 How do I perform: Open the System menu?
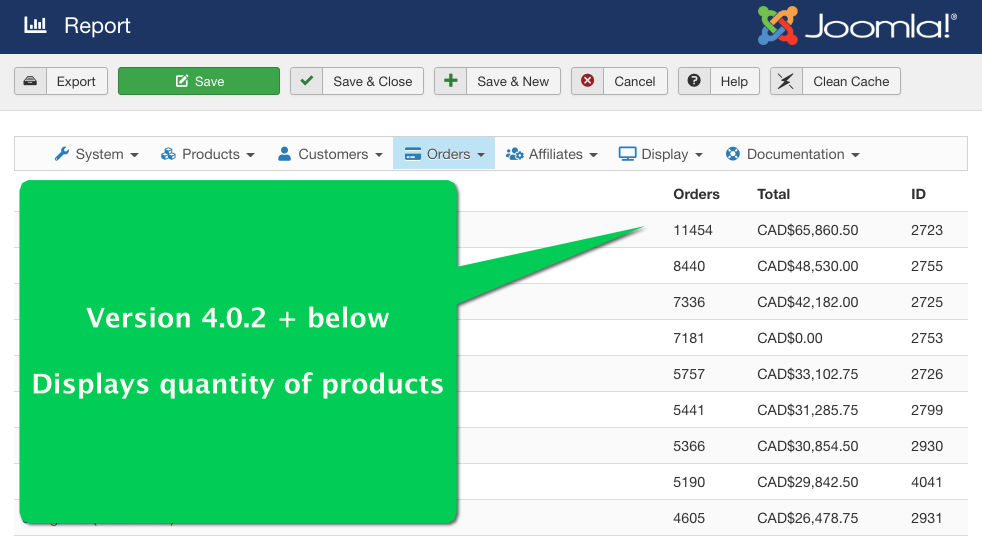tap(96, 154)
